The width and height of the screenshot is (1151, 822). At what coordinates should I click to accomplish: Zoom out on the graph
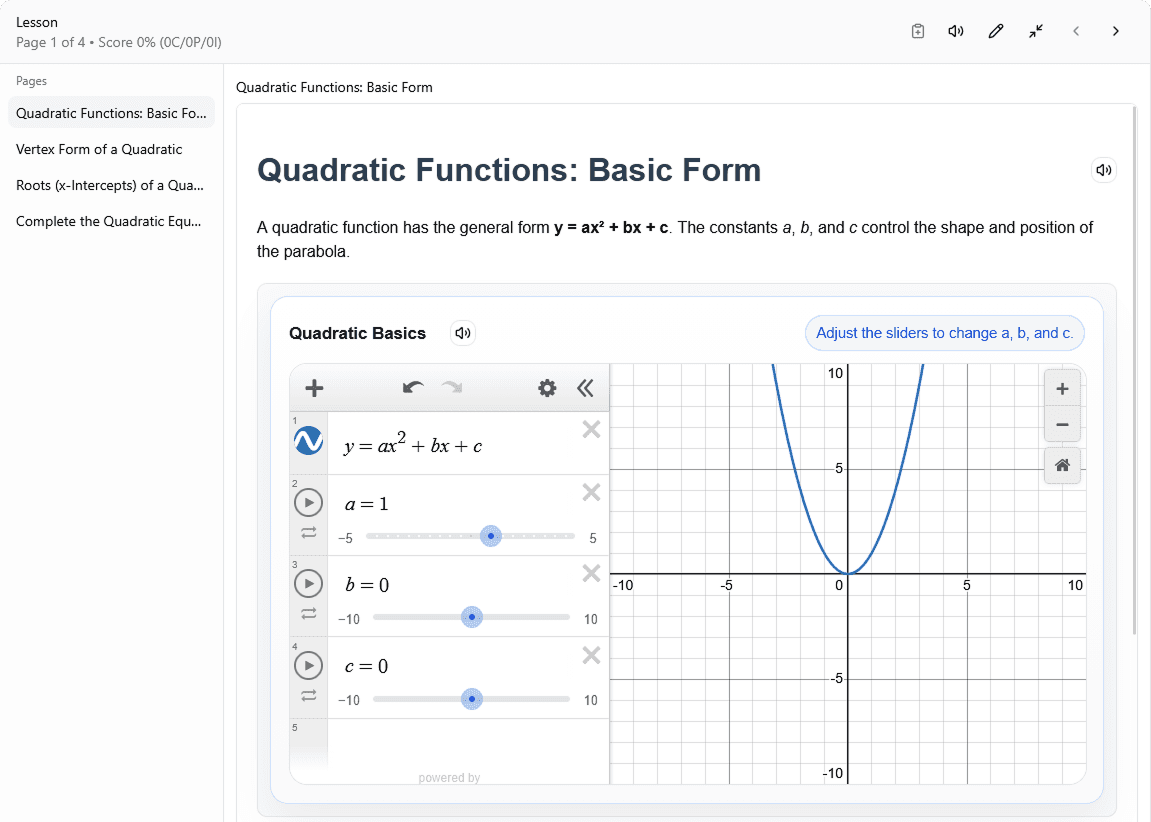pyautogui.click(x=1062, y=424)
